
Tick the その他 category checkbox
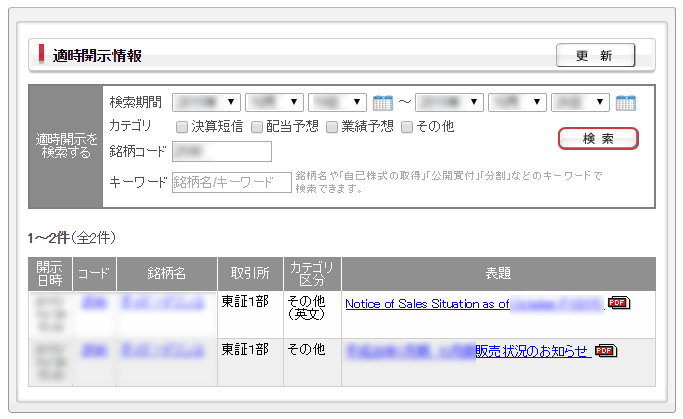click(407, 127)
